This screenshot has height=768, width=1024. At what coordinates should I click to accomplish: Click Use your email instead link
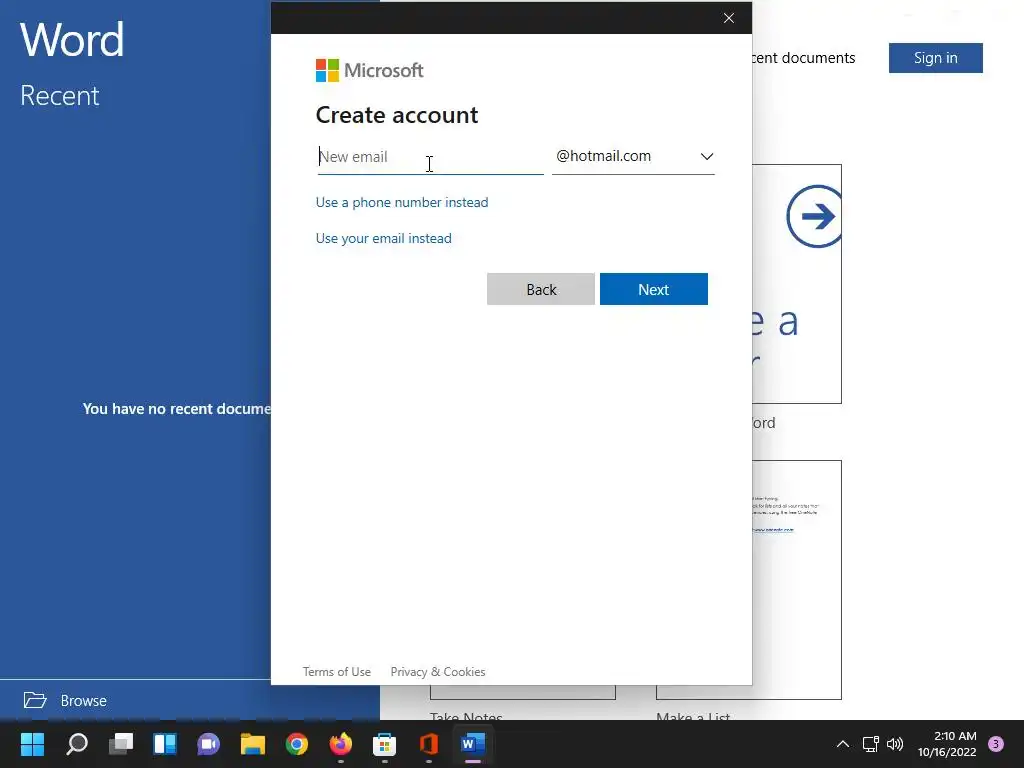(383, 238)
